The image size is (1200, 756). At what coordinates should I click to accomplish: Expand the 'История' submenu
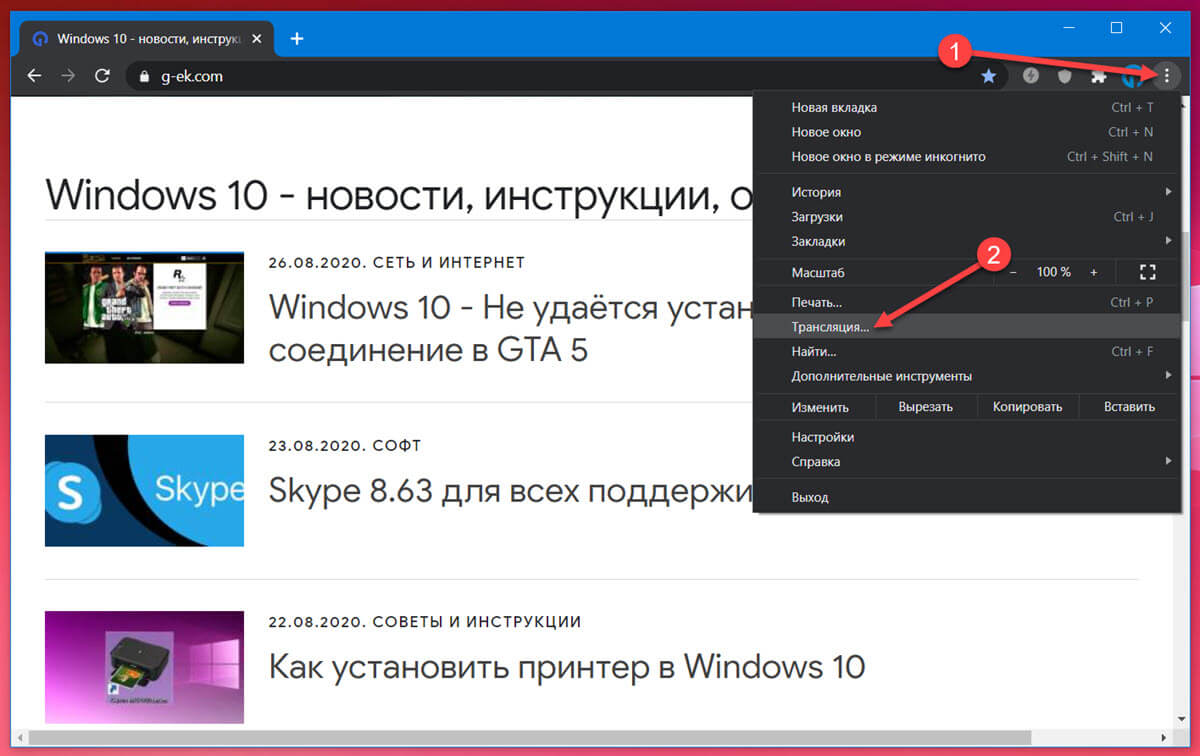967,192
